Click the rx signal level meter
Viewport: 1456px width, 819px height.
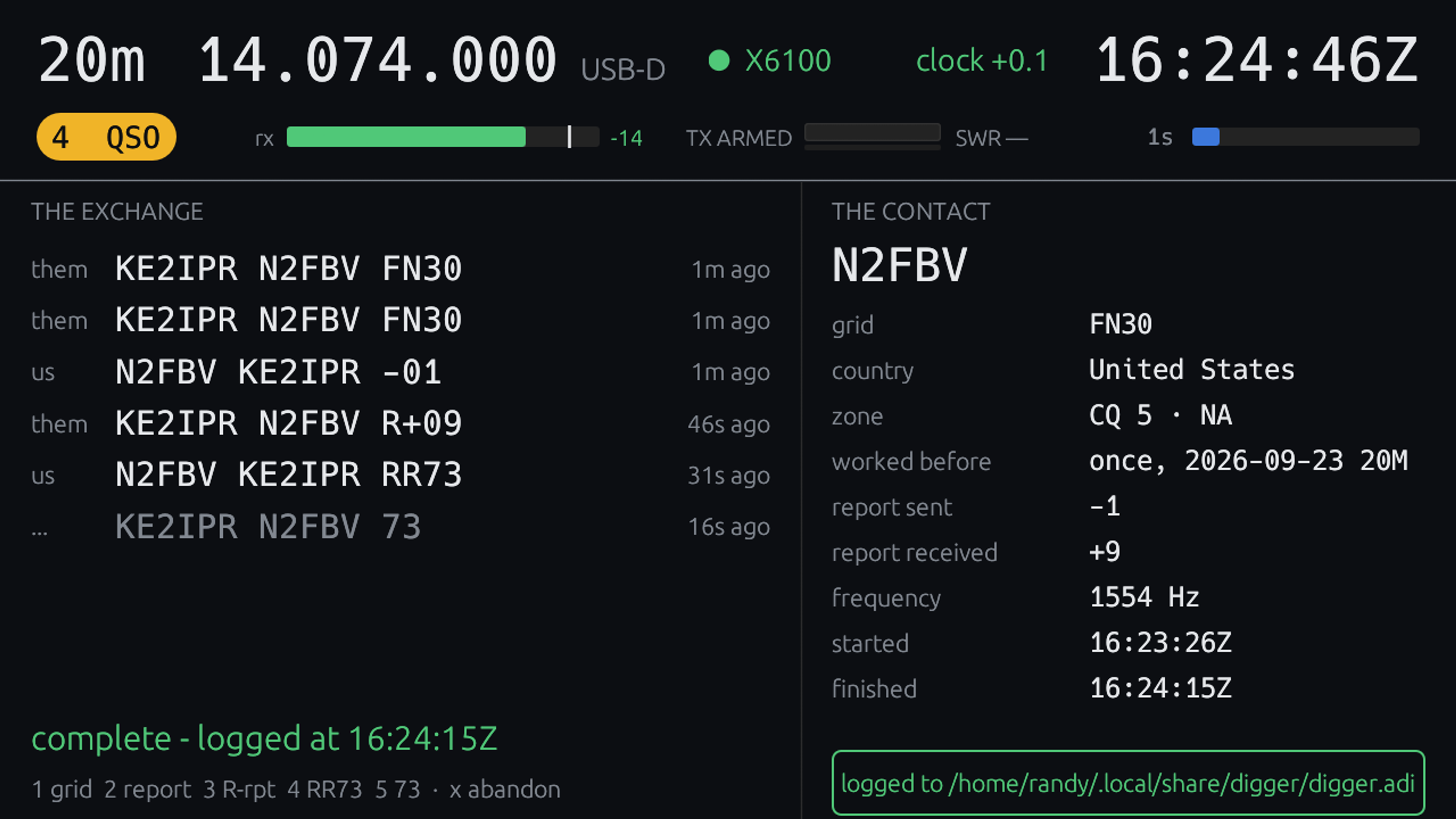pos(442,137)
